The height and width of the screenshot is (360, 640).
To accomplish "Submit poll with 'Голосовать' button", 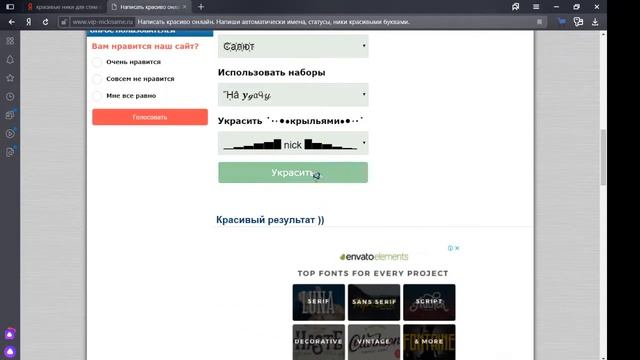I will pyautogui.click(x=150, y=117).
